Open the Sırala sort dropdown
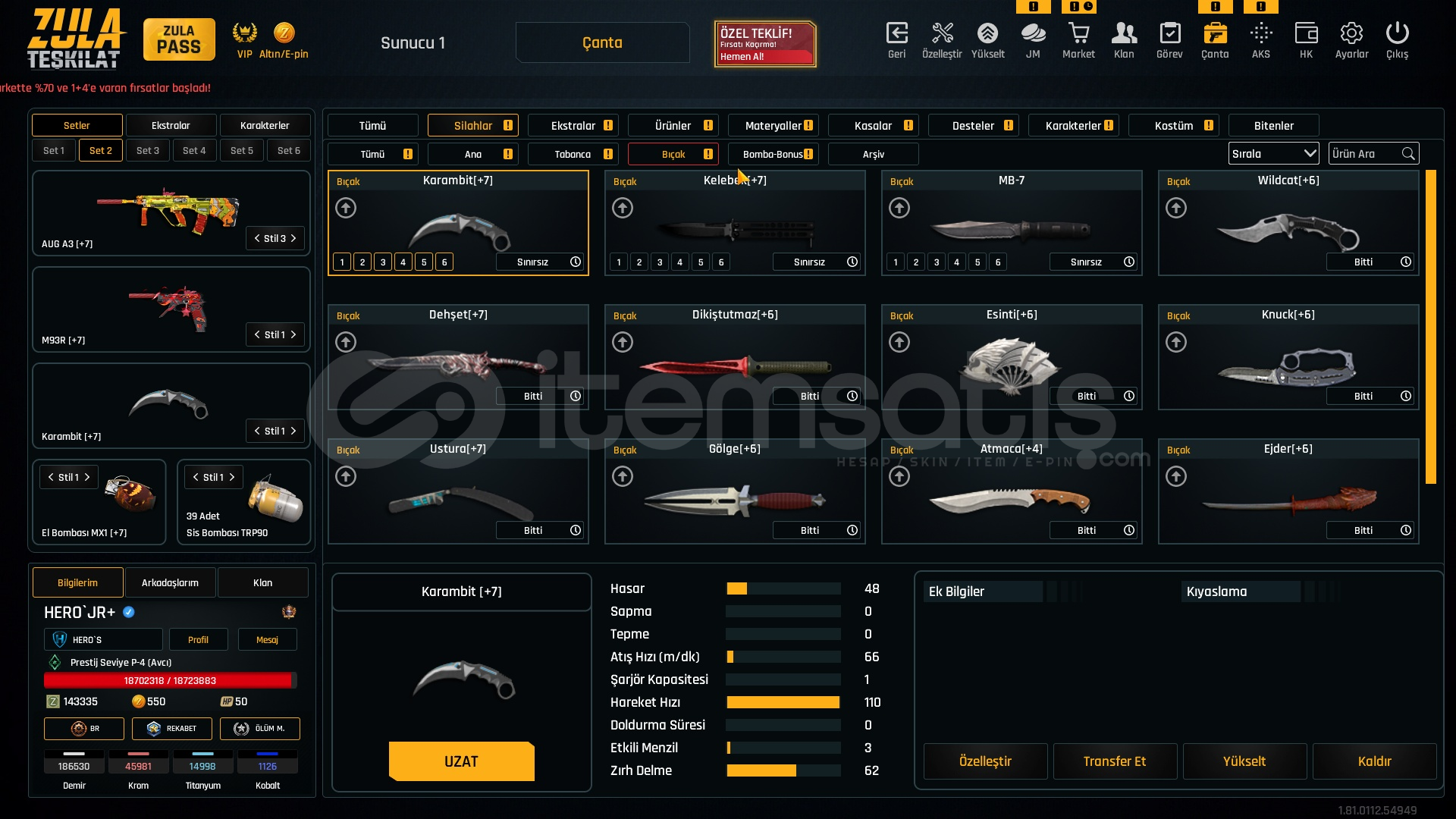1456x819 pixels. point(1273,153)
